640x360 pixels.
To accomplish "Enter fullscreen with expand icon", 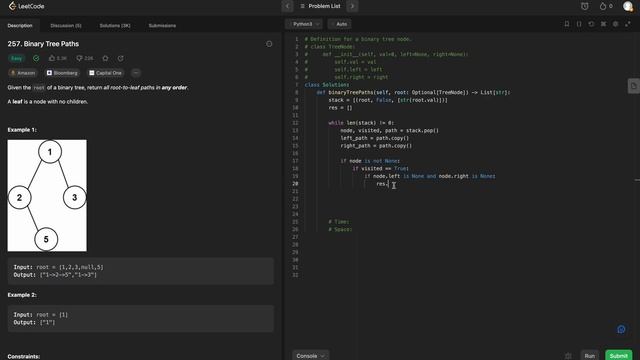I will (x=628, y=24).
